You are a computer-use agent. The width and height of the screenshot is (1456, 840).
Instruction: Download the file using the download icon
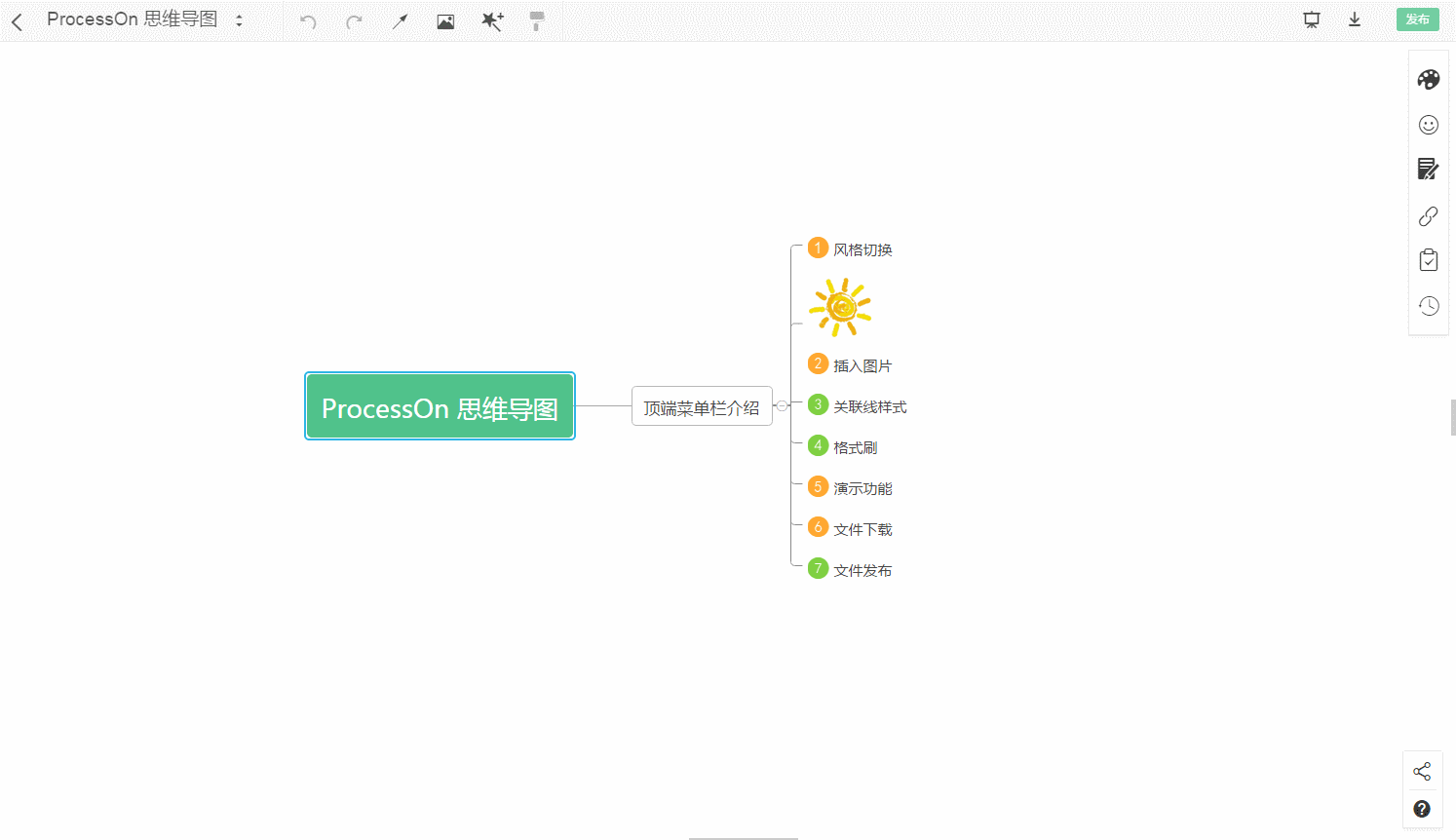click(1355, 19)
